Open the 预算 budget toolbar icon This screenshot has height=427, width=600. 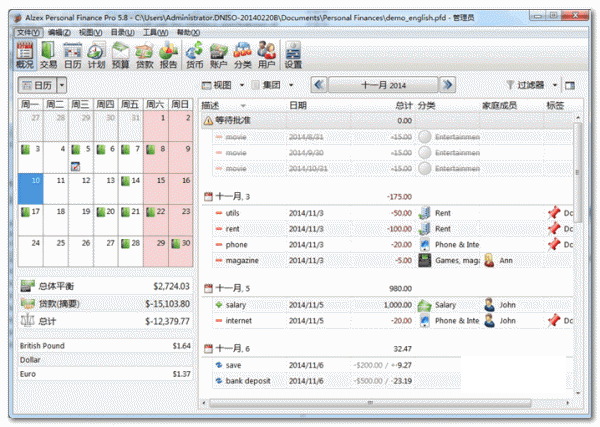coord(120,54)
